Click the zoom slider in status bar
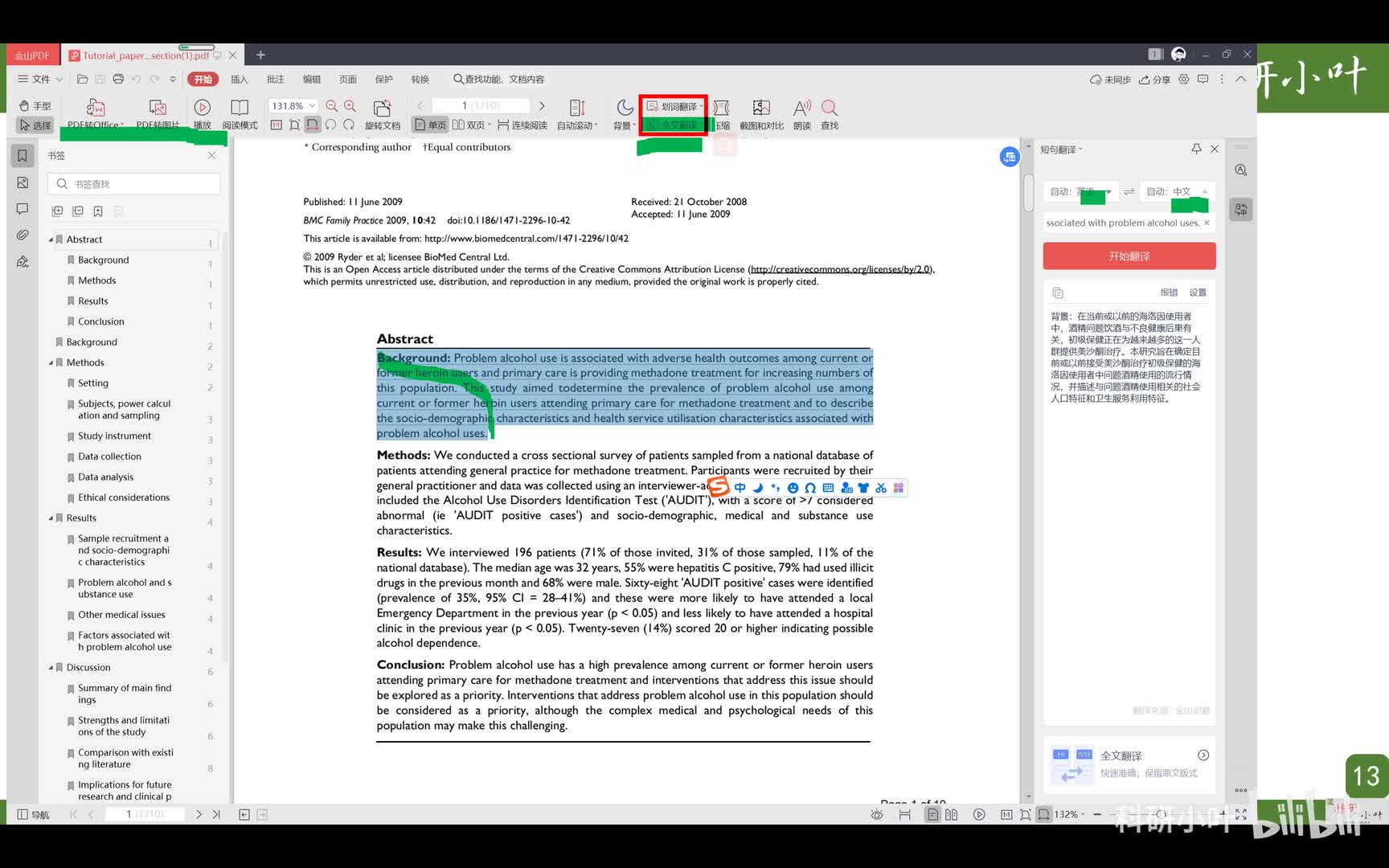The image size is (1389, 868). (x=1161, y=814)
